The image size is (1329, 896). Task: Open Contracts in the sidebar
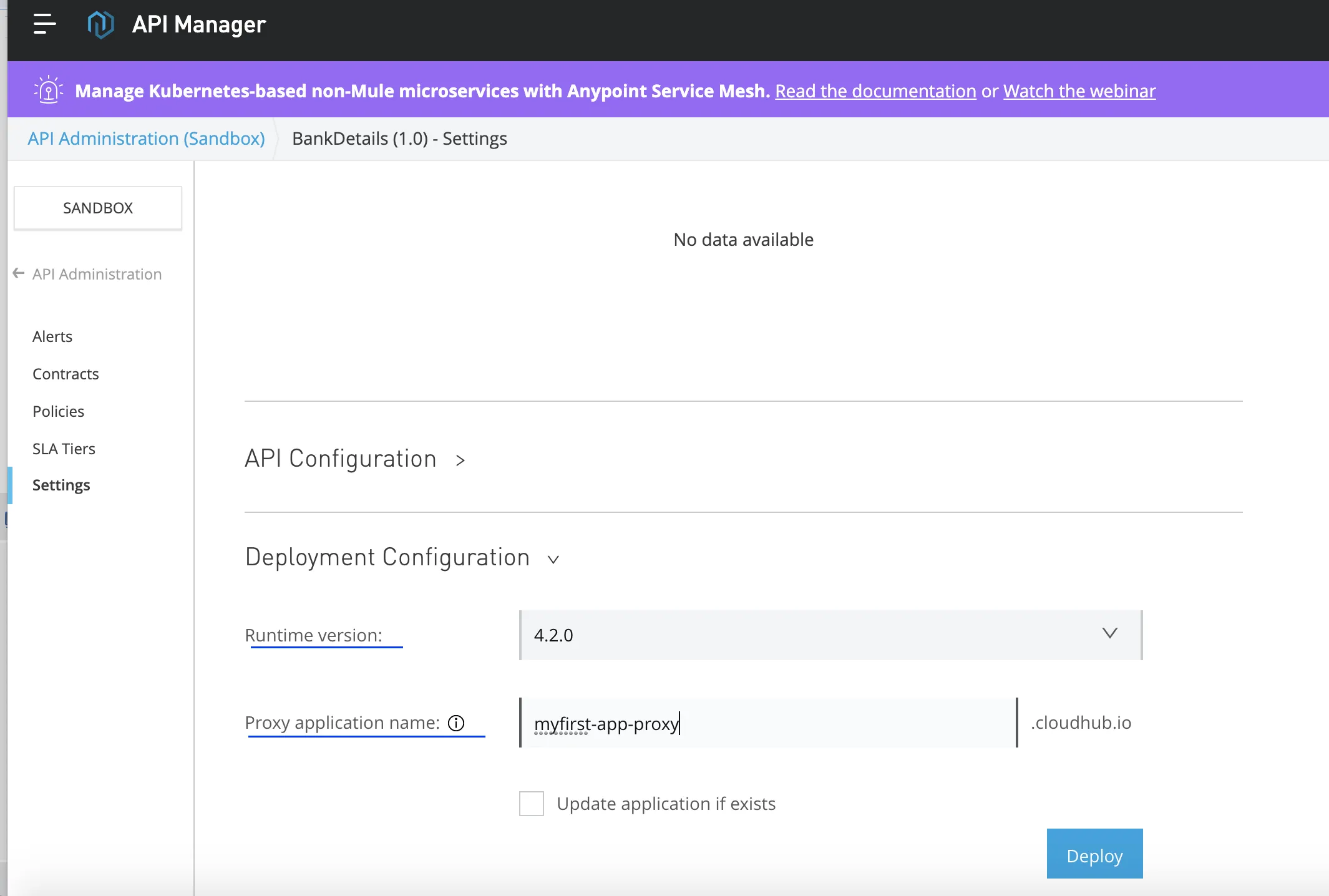tap(66, 374)
